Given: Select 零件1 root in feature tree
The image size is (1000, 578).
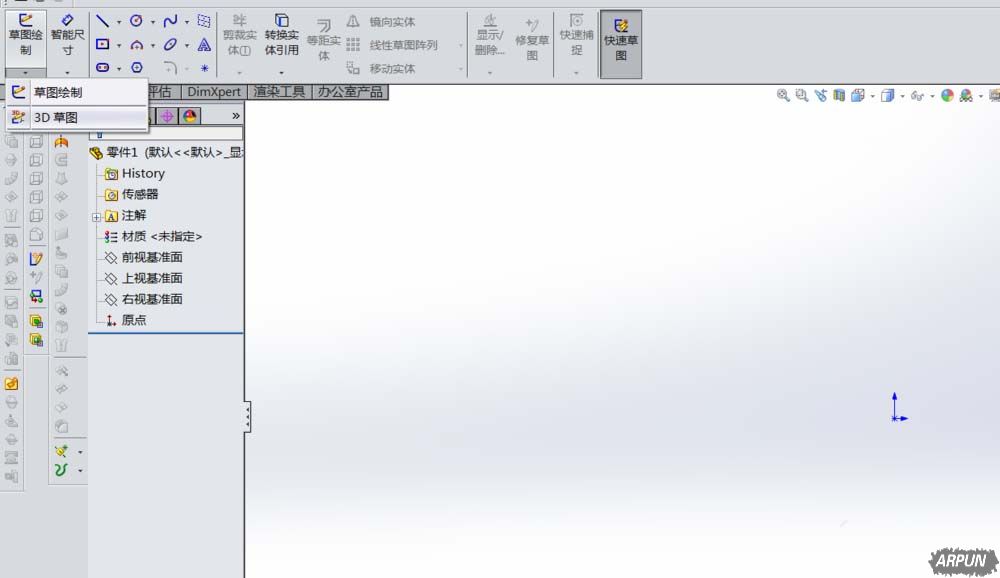Looking at the screenshot, I should [167, 152].
